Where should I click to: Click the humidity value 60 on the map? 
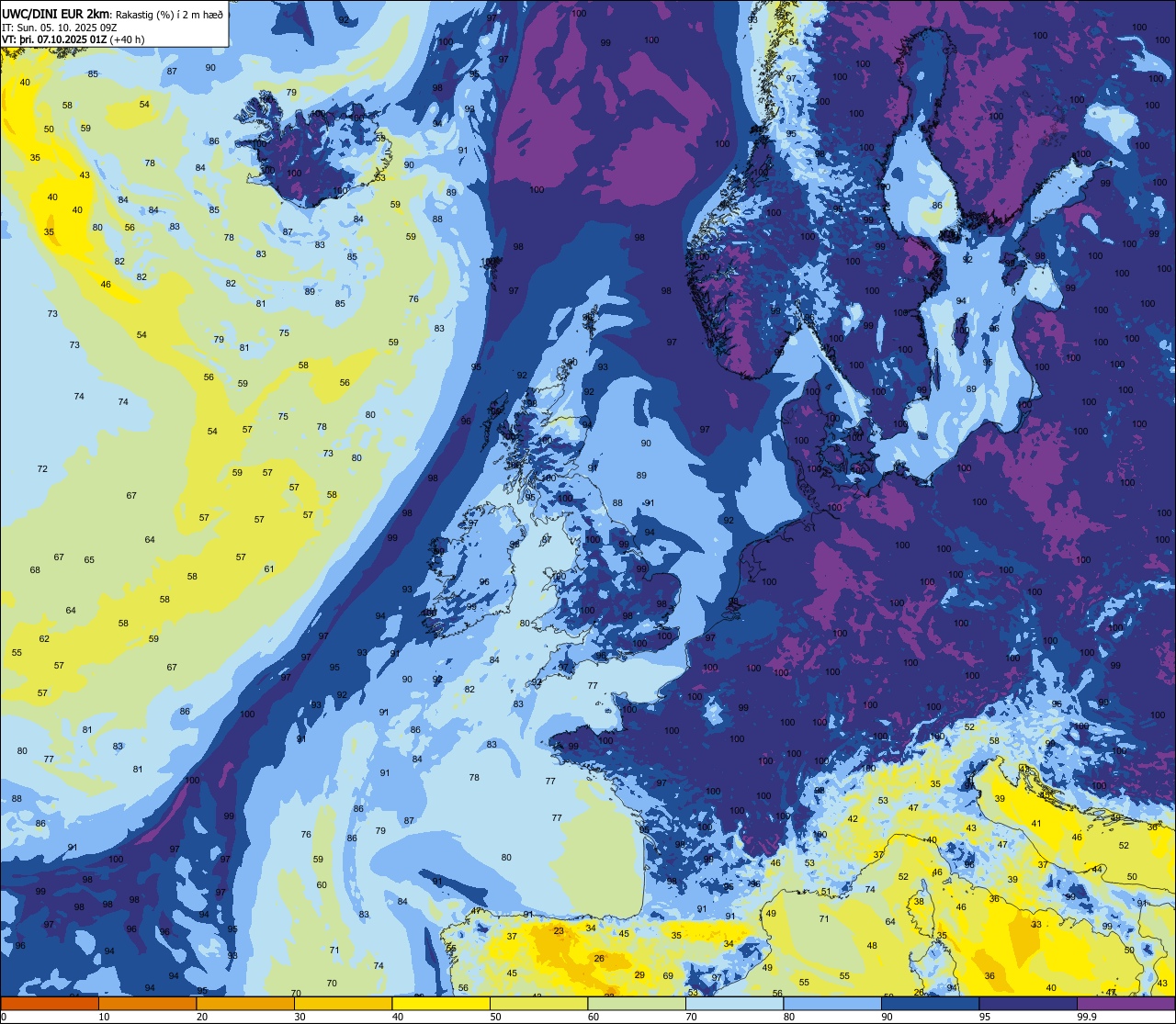(x=322, y=884)
